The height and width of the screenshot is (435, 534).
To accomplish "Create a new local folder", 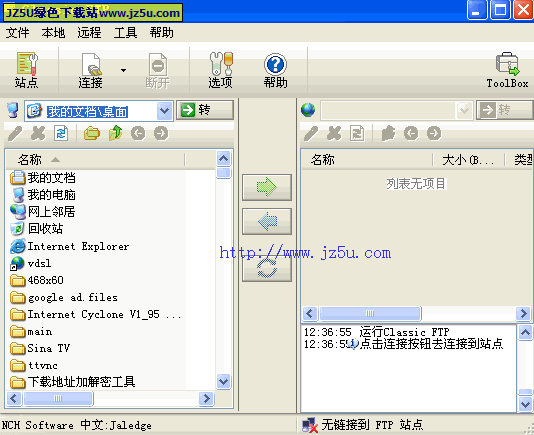I will coord(92,133).
